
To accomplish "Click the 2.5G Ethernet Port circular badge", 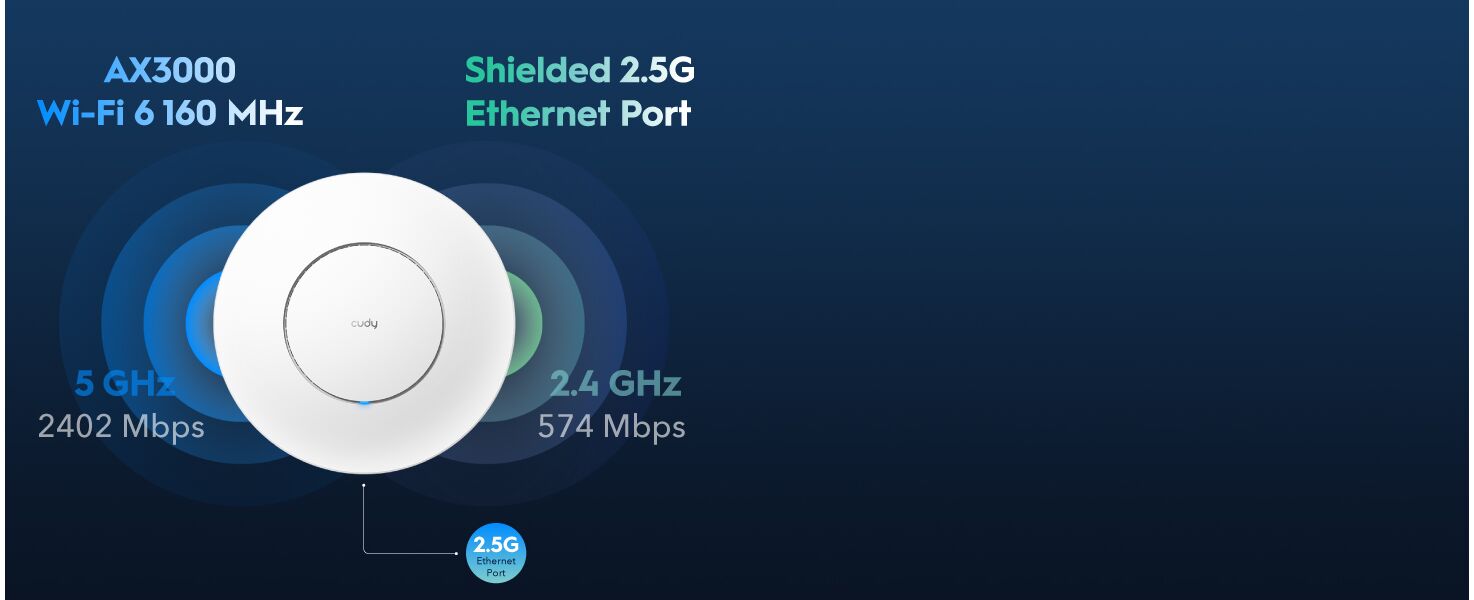I will pos(496,553).
